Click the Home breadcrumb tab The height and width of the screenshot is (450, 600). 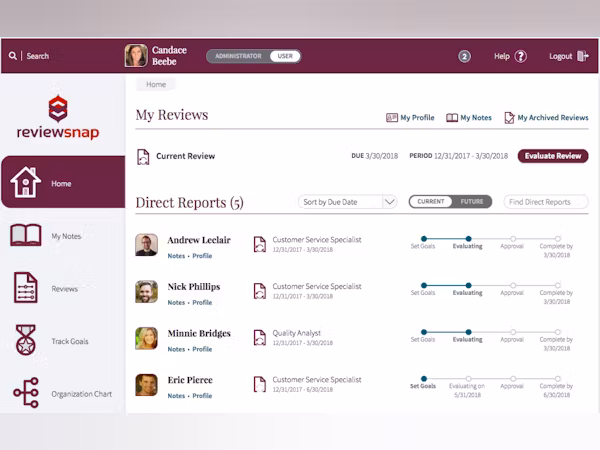click(x=155, y=85)
